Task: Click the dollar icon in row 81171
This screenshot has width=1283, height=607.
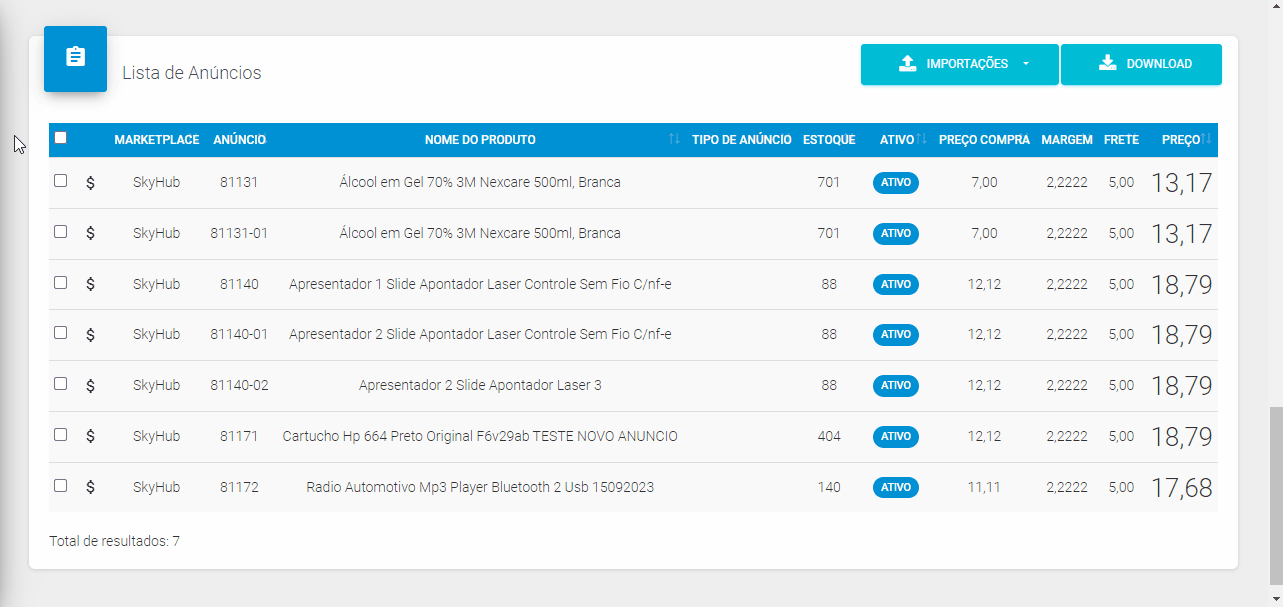Action: pos(90,436)
